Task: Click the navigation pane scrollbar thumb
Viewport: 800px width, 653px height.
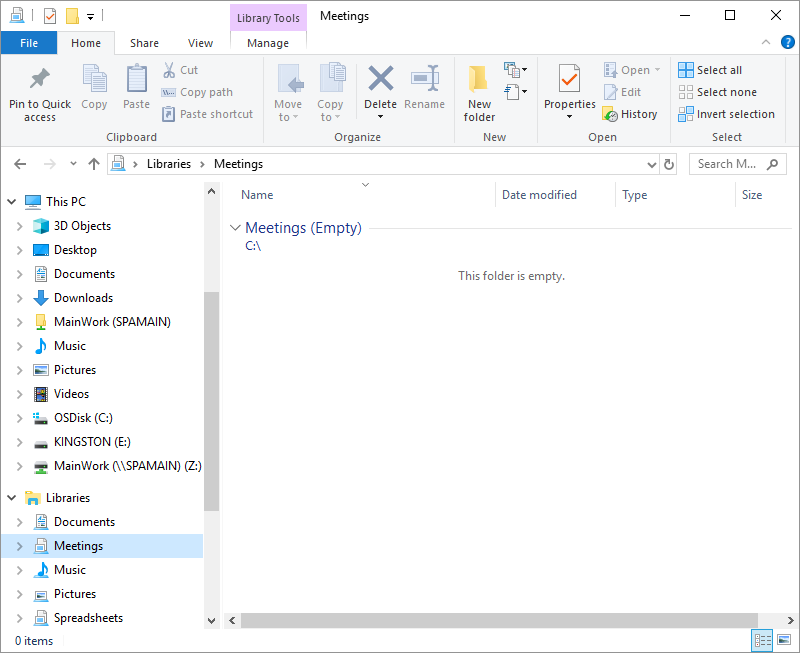Action: point(211,401)
